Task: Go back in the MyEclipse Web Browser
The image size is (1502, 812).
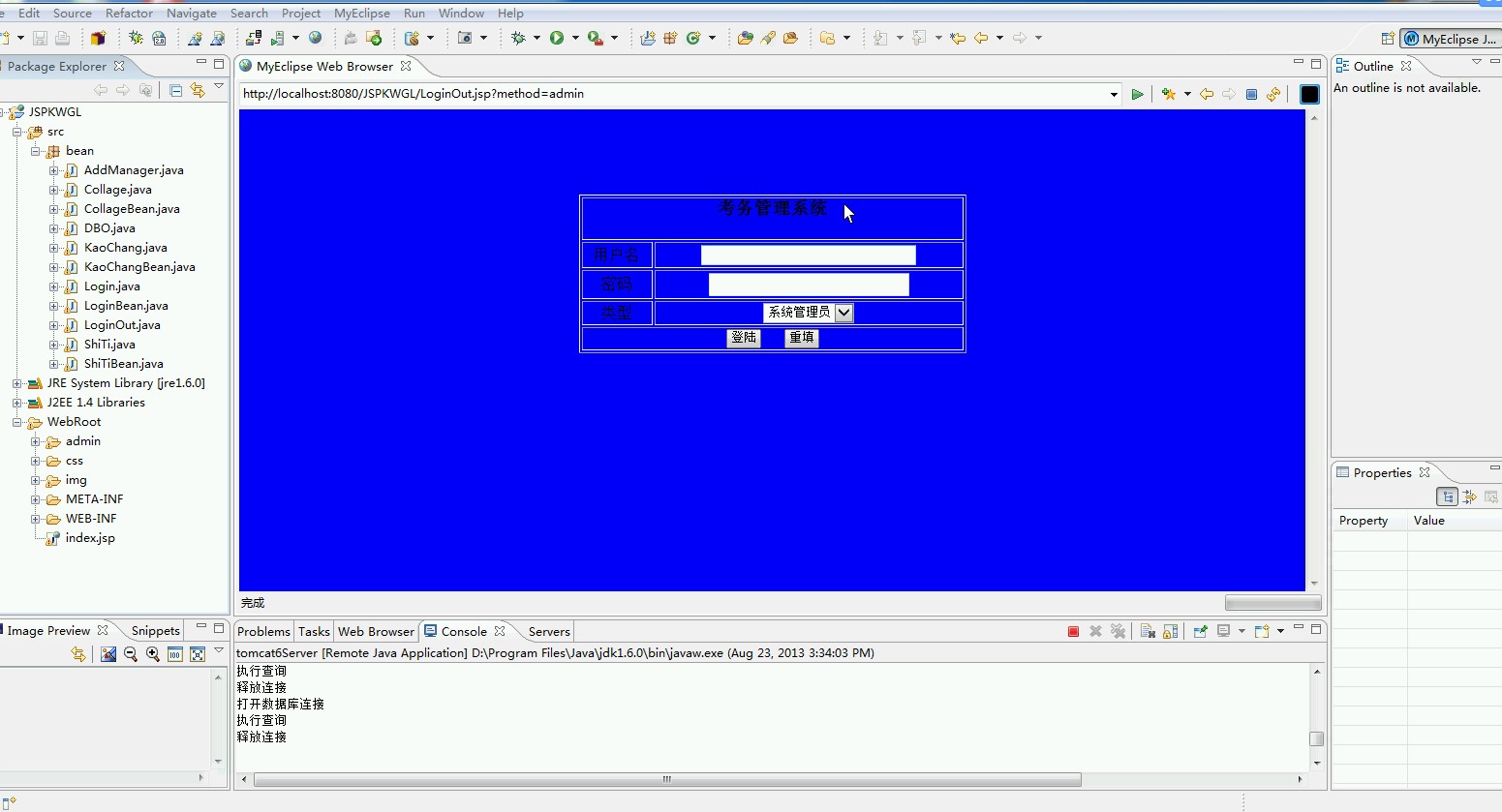Action: point(1207,94)
